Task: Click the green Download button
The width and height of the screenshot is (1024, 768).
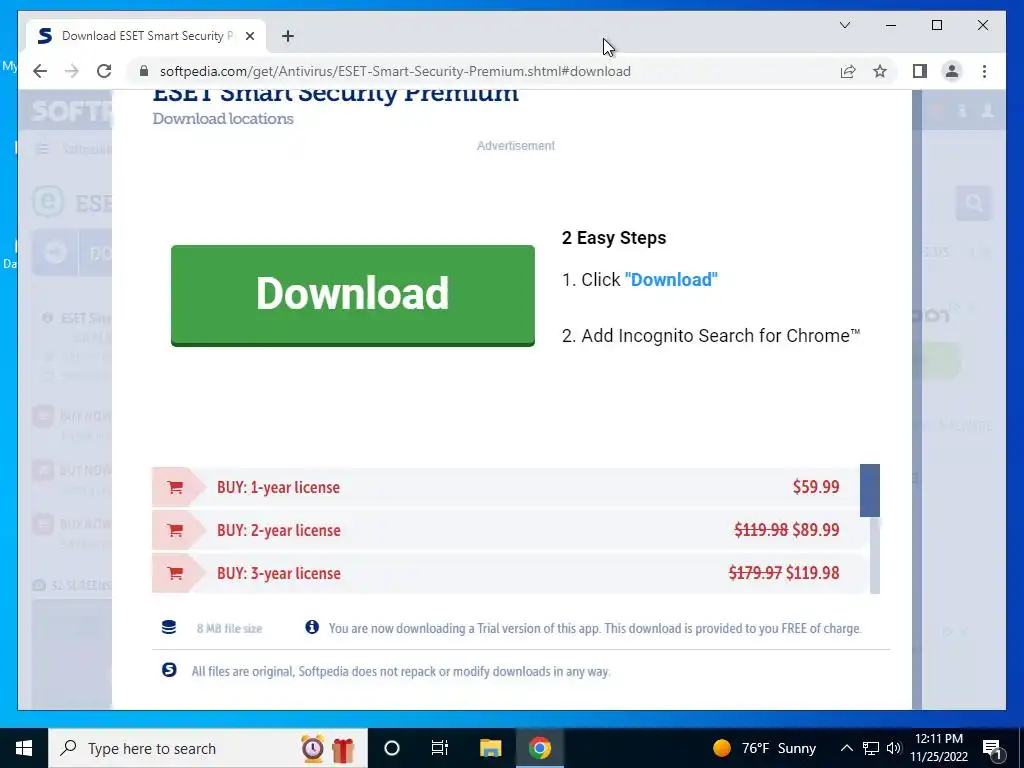Action: (x=353, y=295)
